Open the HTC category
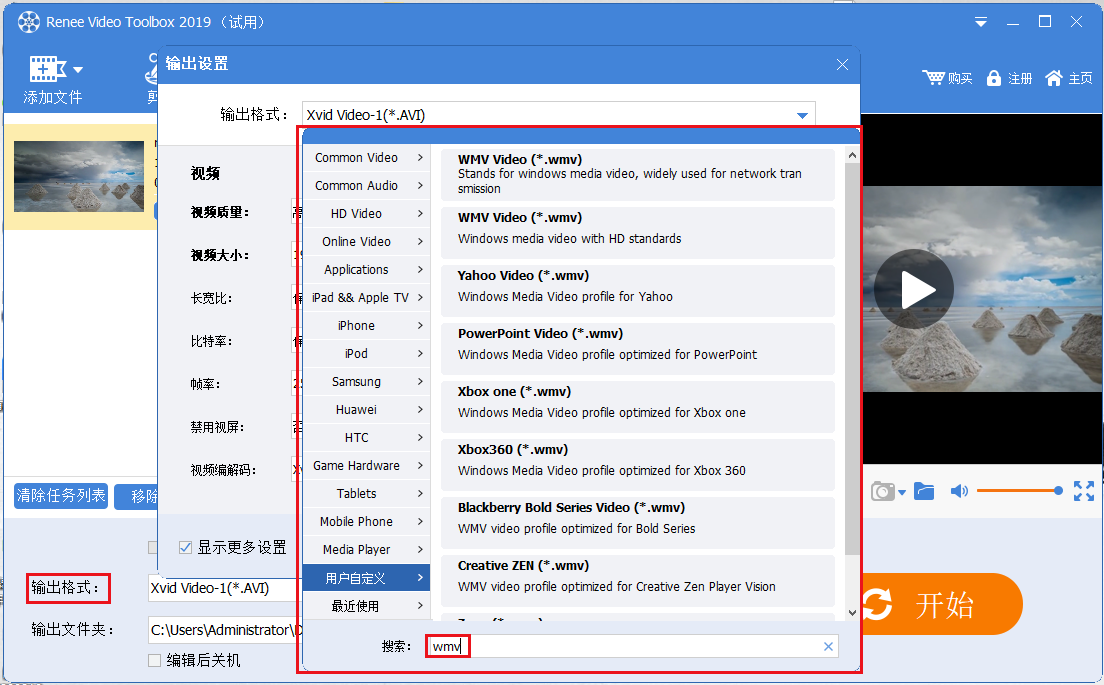1104x685 pixels. point(365,438)
